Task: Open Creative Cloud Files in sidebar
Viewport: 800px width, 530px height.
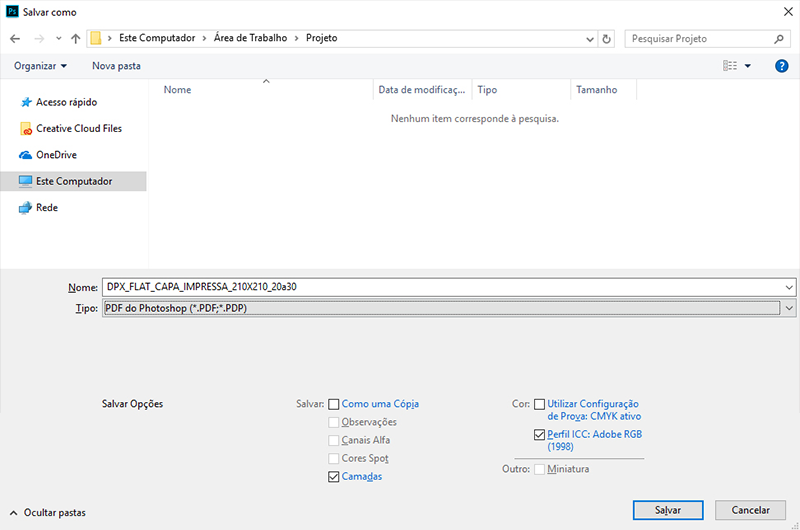Action: coord(78,129)
